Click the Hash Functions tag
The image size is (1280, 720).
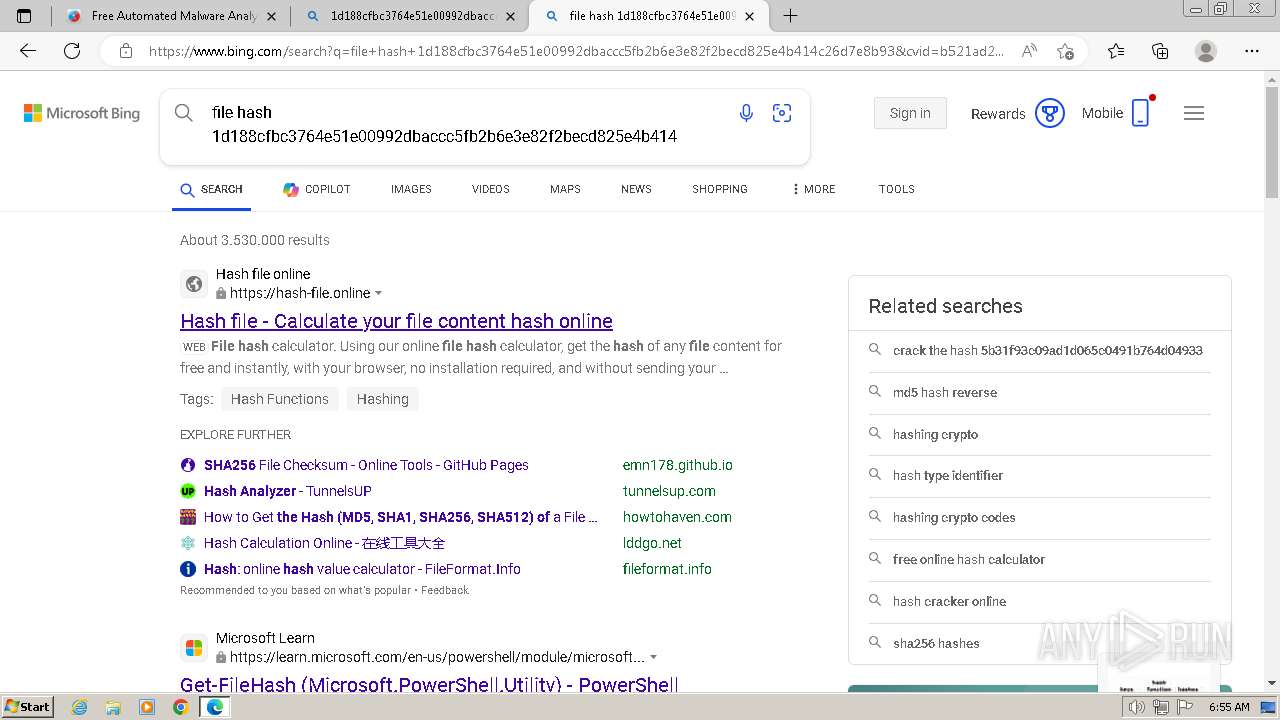pos(279,399)
